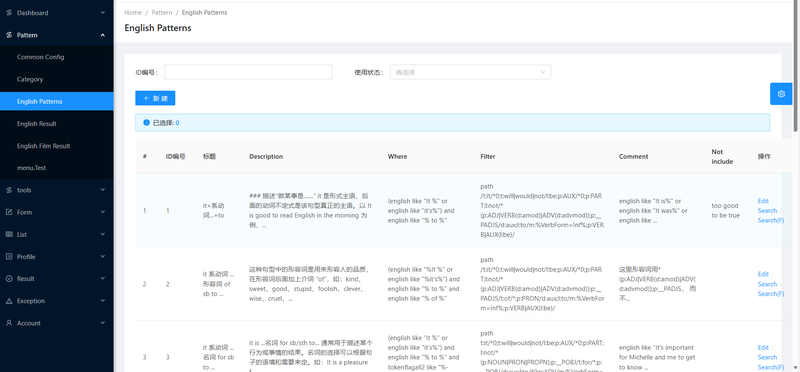Click the tools menu icon

pos(9,190)
